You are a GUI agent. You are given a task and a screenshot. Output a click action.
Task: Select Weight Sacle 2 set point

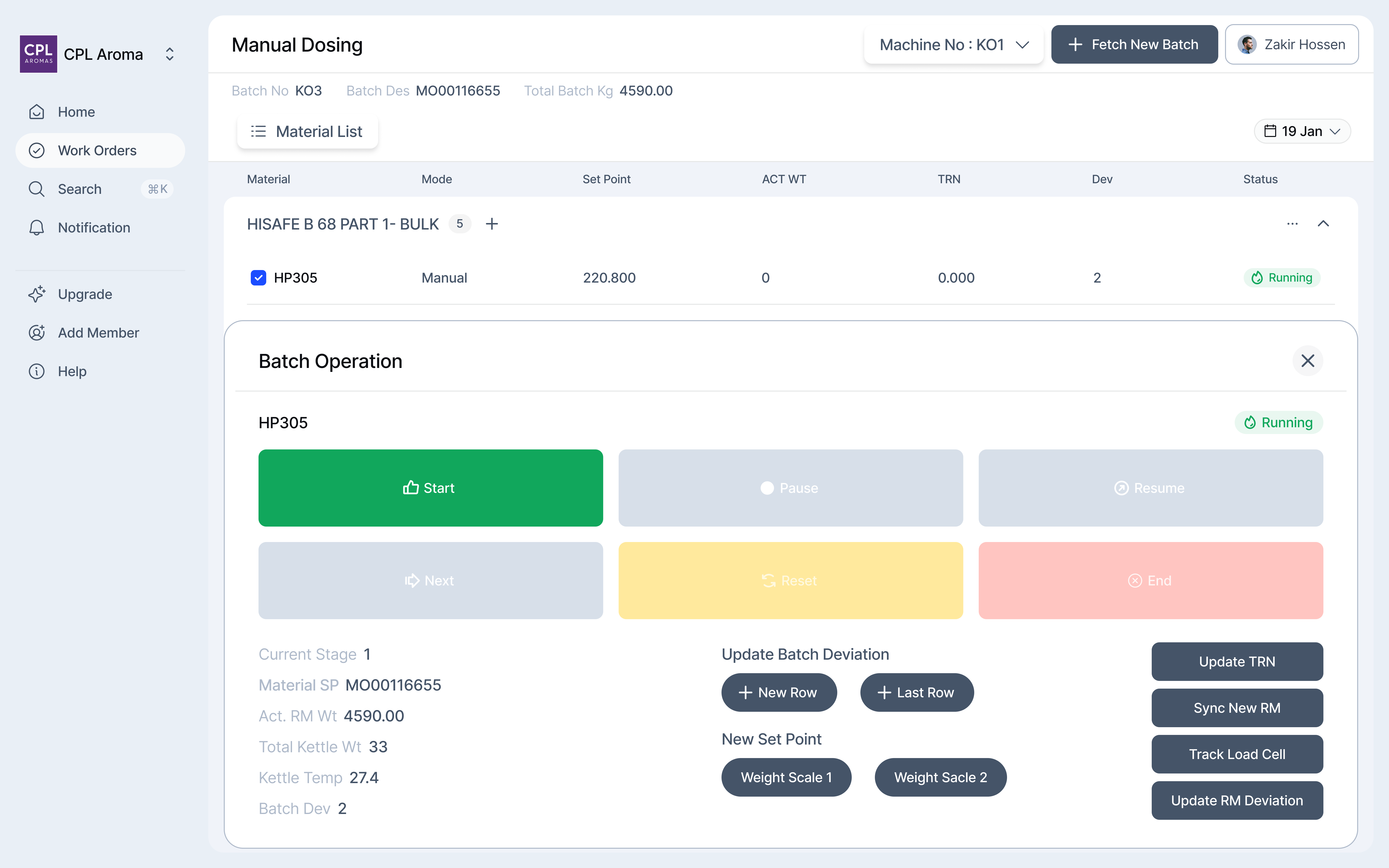pyautogui.click(x=940, y=777)
